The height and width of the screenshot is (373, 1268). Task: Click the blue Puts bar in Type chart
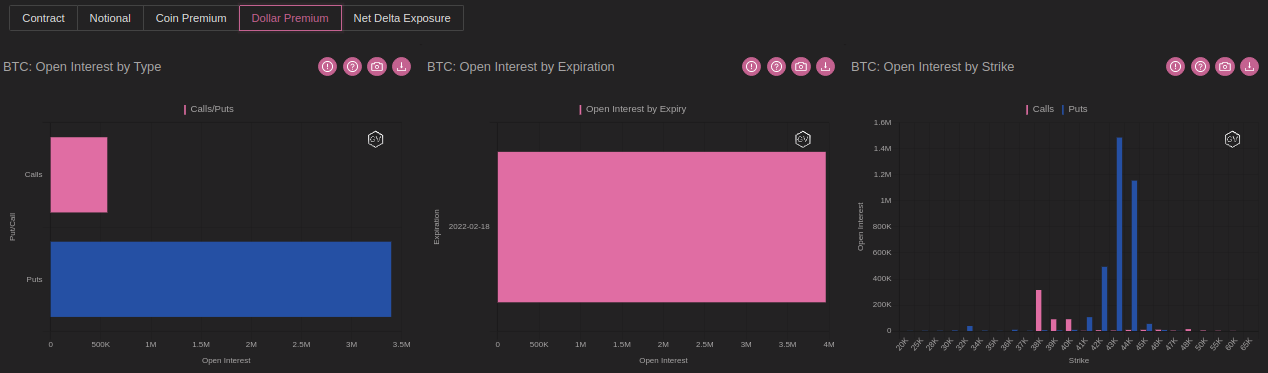(x=221, y=279)
